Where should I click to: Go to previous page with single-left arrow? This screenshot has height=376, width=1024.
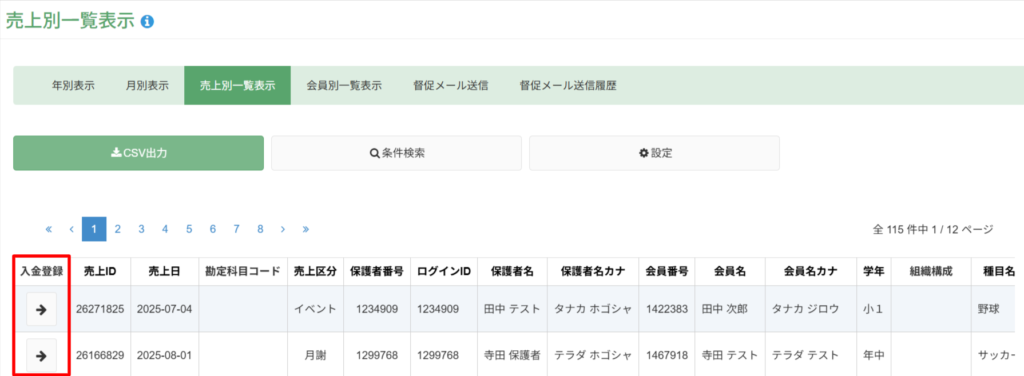tap(71, 229)
